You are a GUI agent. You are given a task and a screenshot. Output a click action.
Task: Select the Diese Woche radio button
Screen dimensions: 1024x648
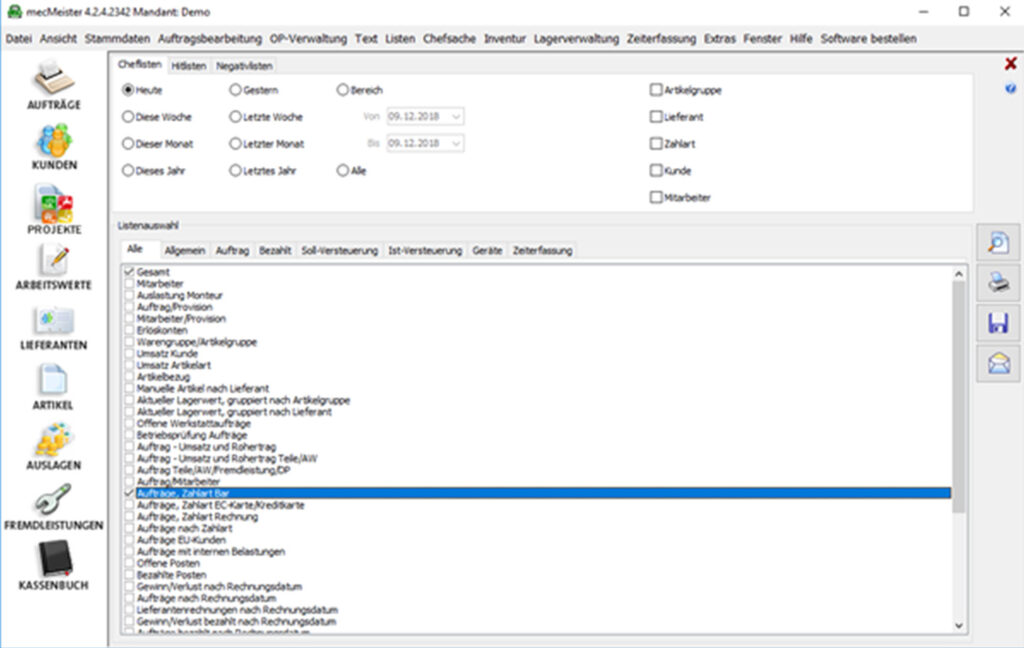pyautogui.click(x=128, y=117)
